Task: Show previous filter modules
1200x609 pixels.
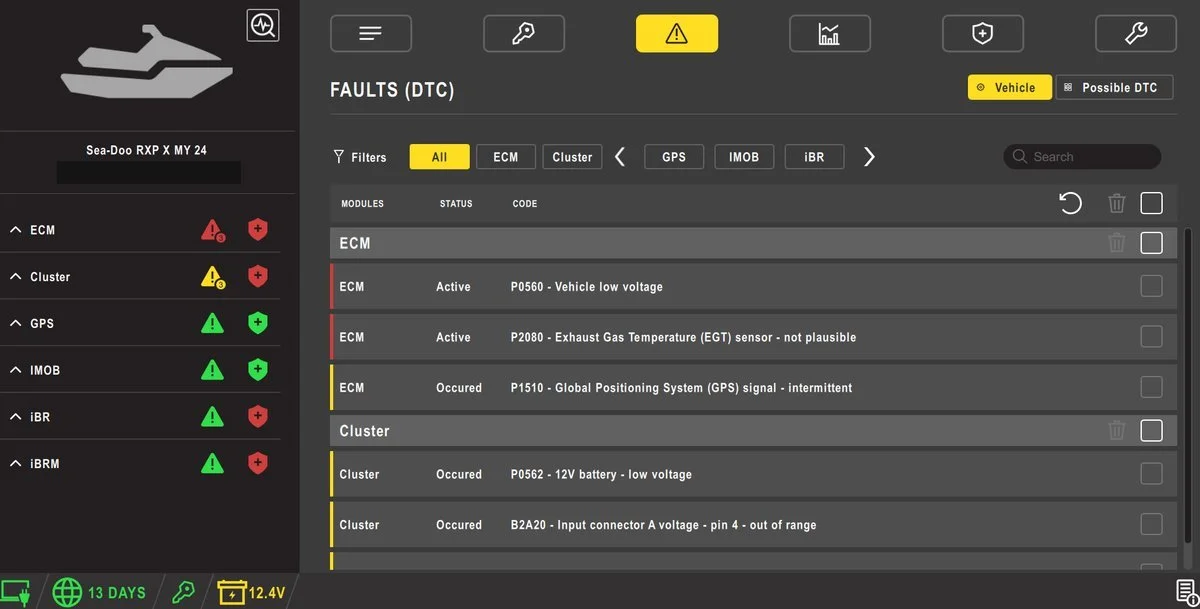Action: click(x=620, y=157)
